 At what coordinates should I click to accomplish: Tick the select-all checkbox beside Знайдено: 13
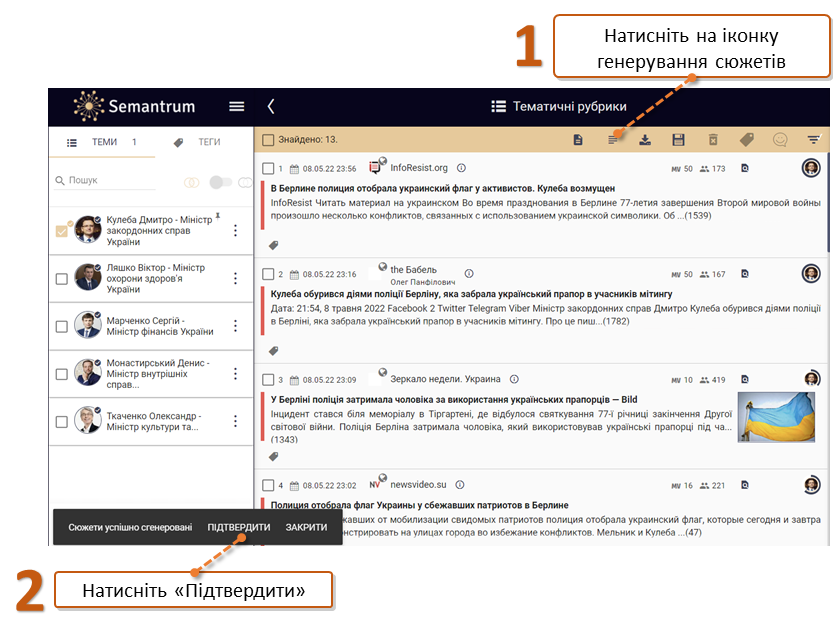pyautogui.click(x=268, y=140)
